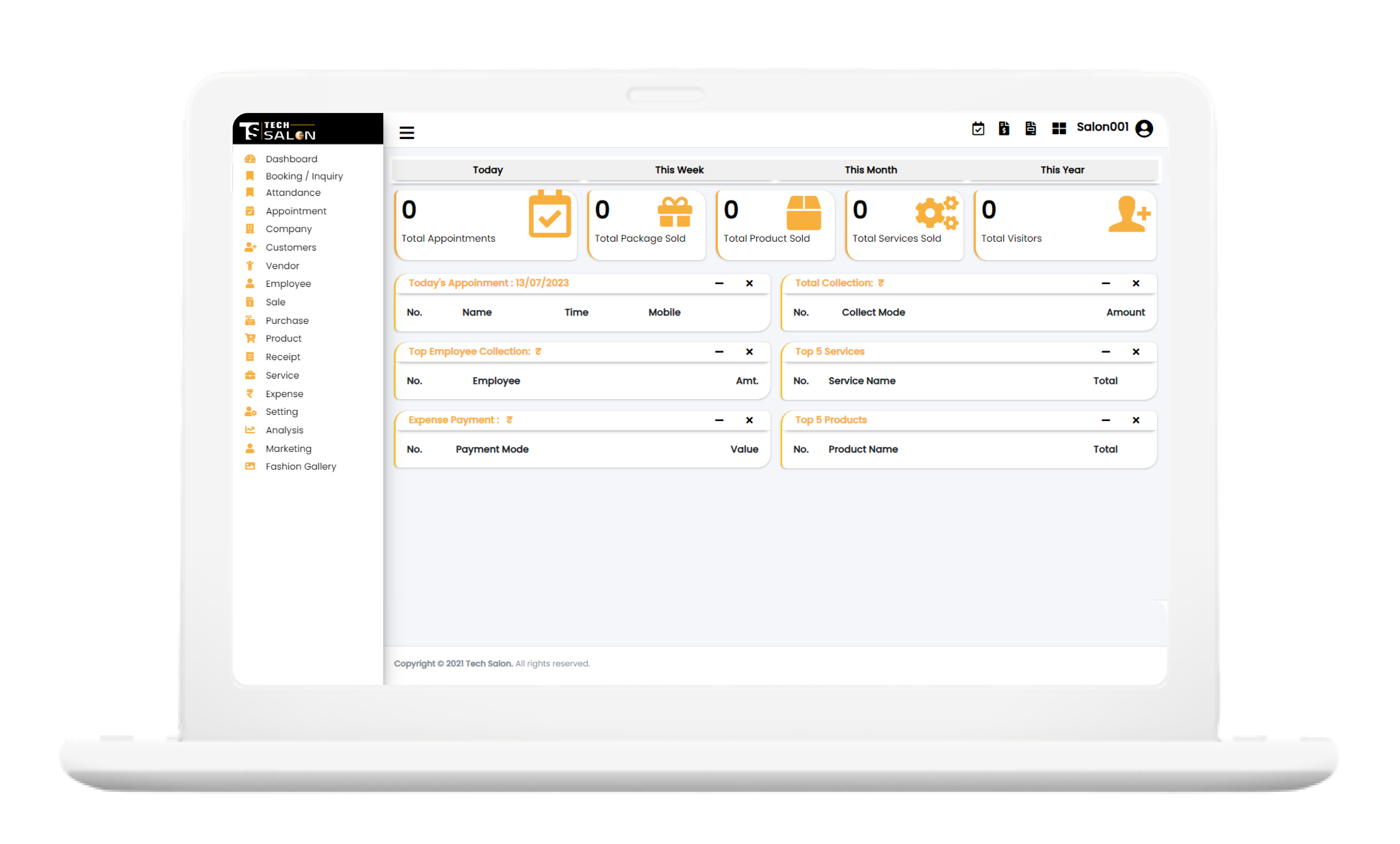The width and height of the screenshot is (1400, 844).
Task: Open the Total Product Sold card
Action: (x=776, y=225)
